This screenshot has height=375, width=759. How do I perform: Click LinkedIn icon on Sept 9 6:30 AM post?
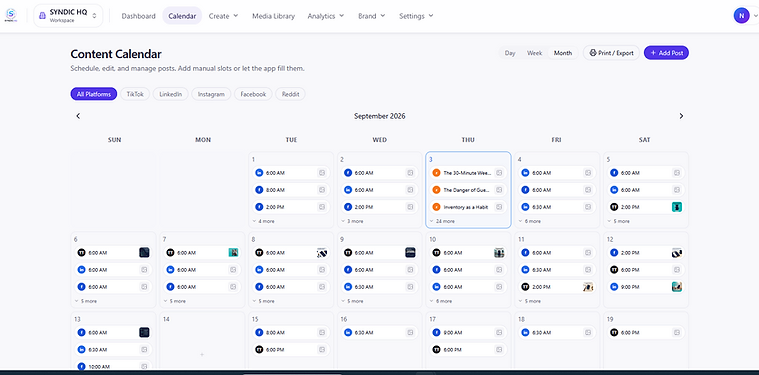(x=348, y=287)
